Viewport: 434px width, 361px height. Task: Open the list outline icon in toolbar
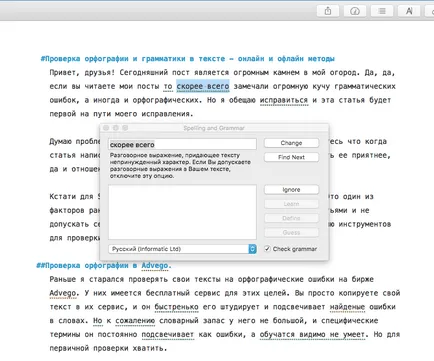coord(382,11)
